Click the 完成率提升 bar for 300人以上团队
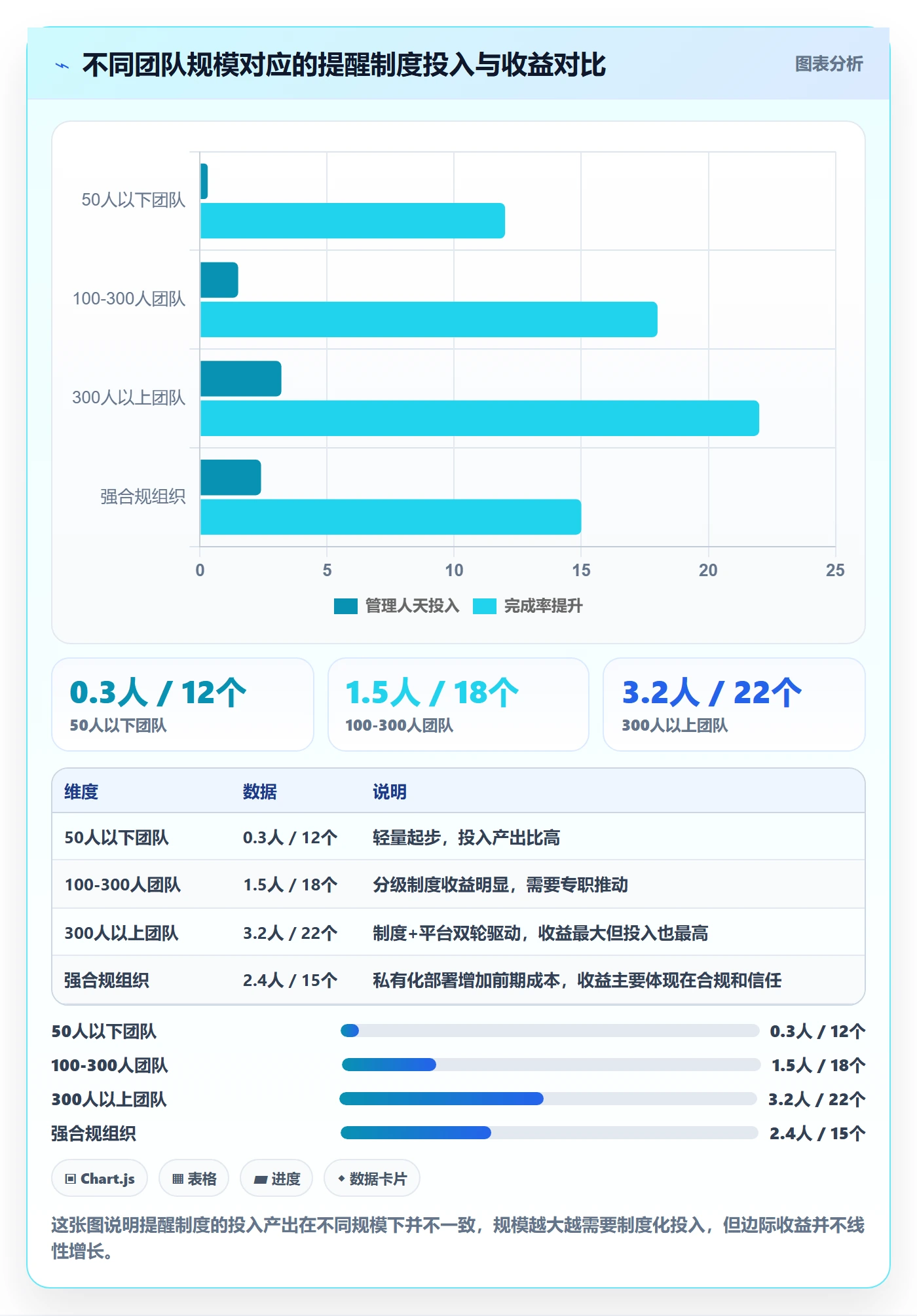 coord(479,418)
